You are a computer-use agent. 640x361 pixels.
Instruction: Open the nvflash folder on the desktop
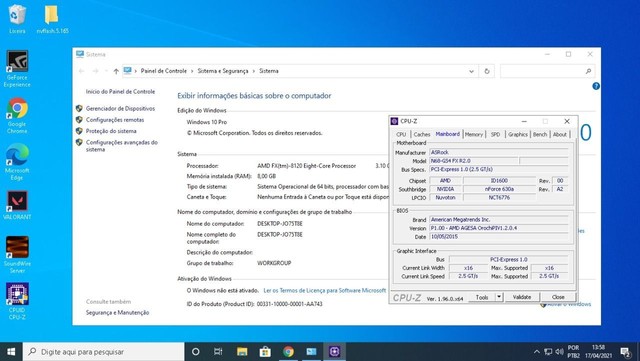(52, 19)
